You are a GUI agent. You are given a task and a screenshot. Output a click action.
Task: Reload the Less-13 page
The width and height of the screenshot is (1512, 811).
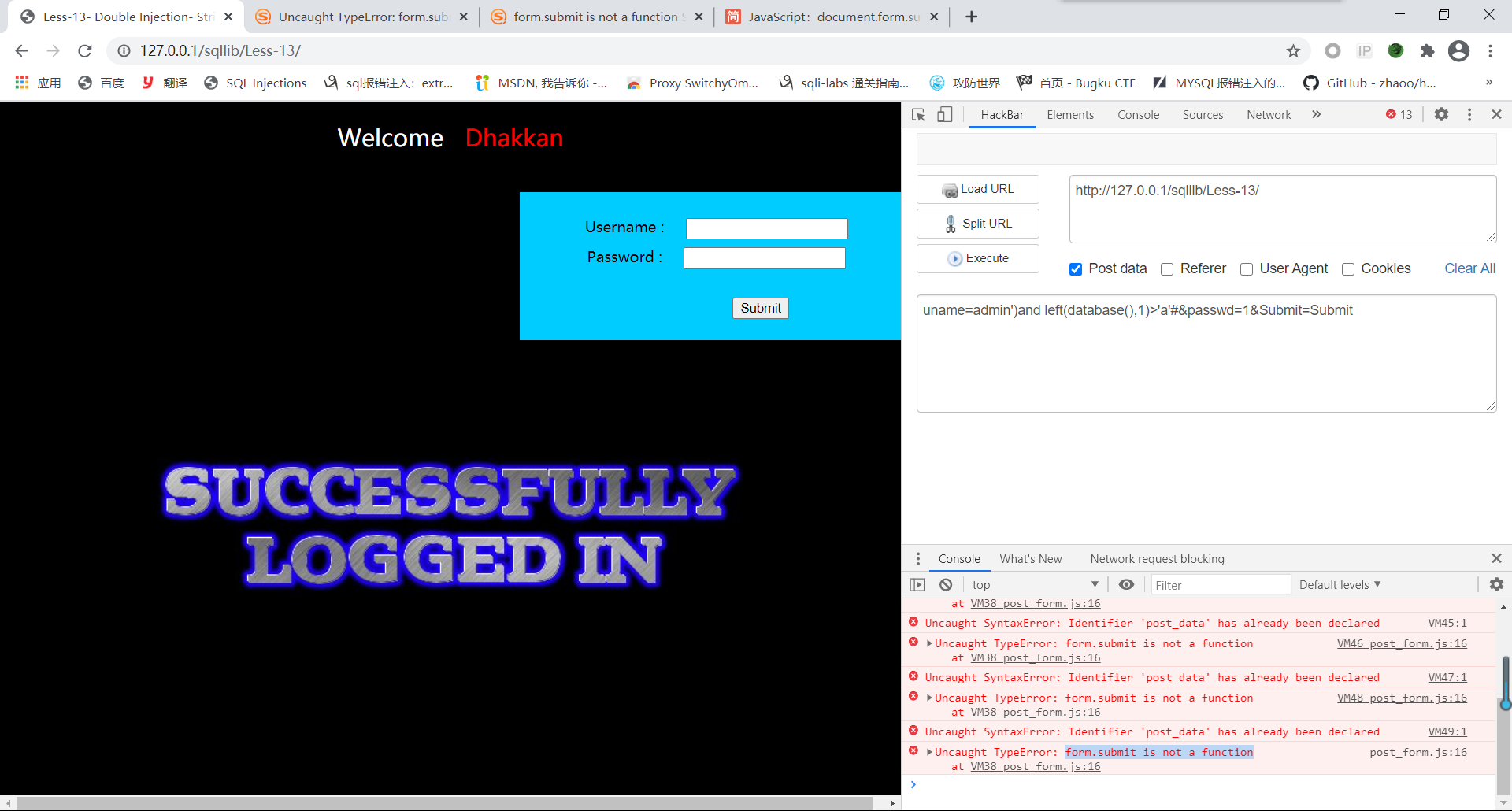85,51
